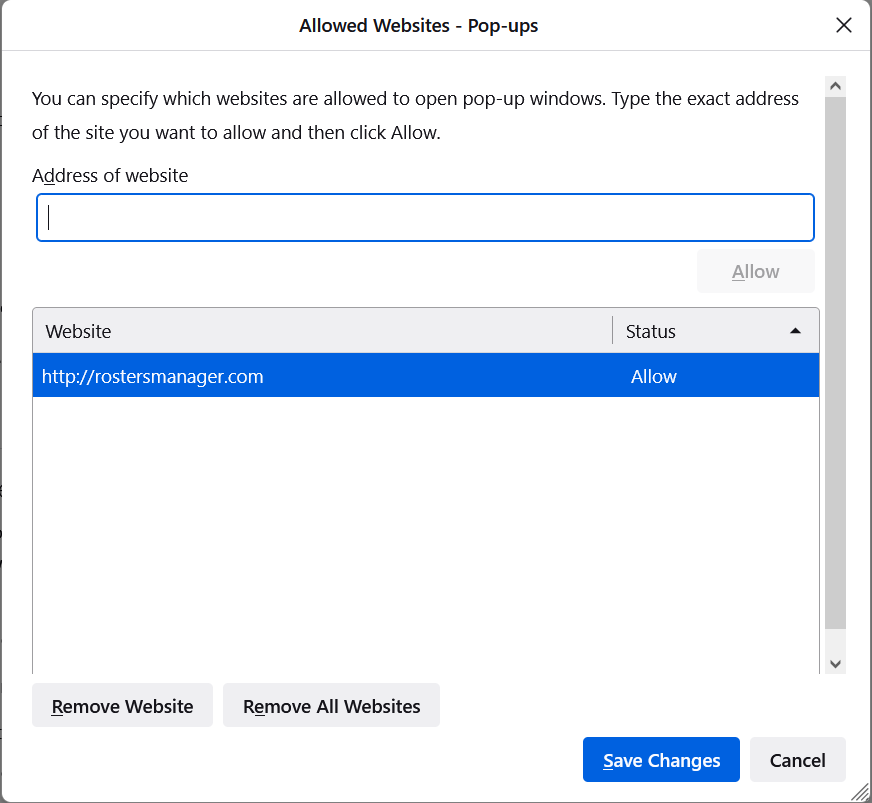Click the scrollbar up arrow
The width and height of the screenshot is (872, 803).
[x=836, y=86]
